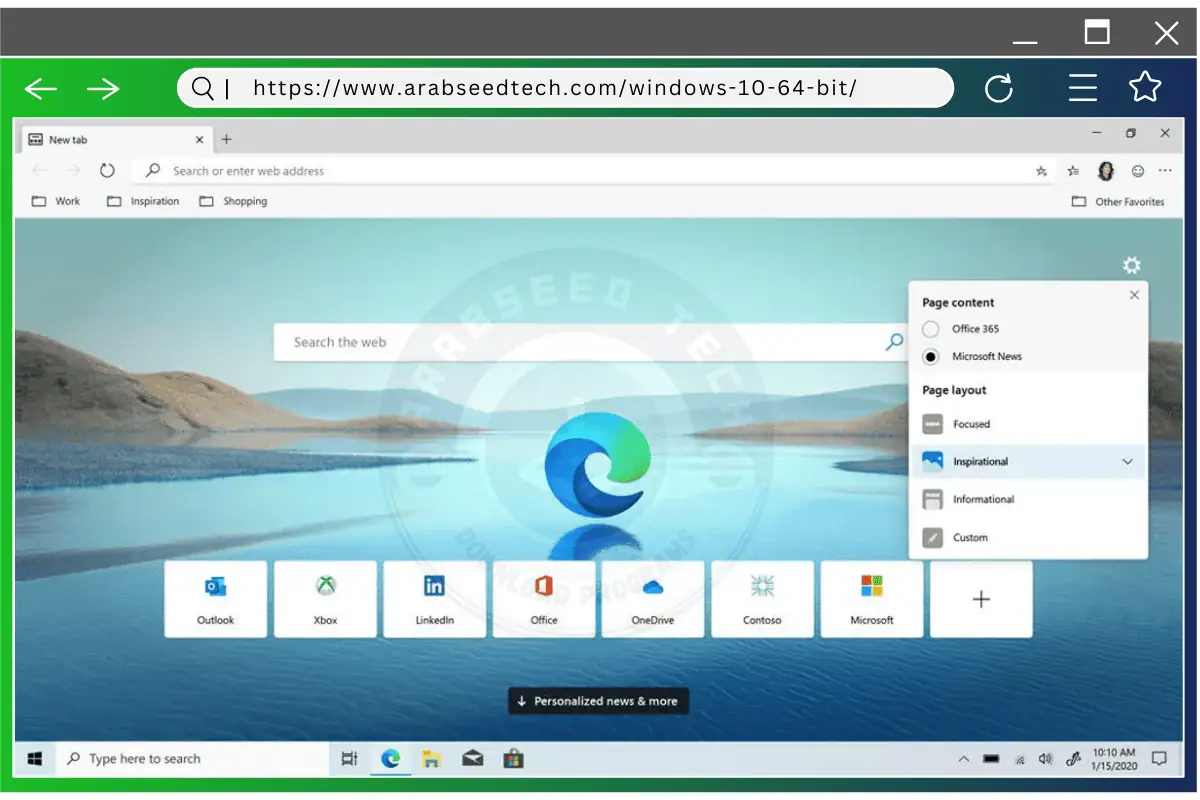1200x800 pixels.
Task: Open the Edge Collections icon
Action: [1073, 170]
